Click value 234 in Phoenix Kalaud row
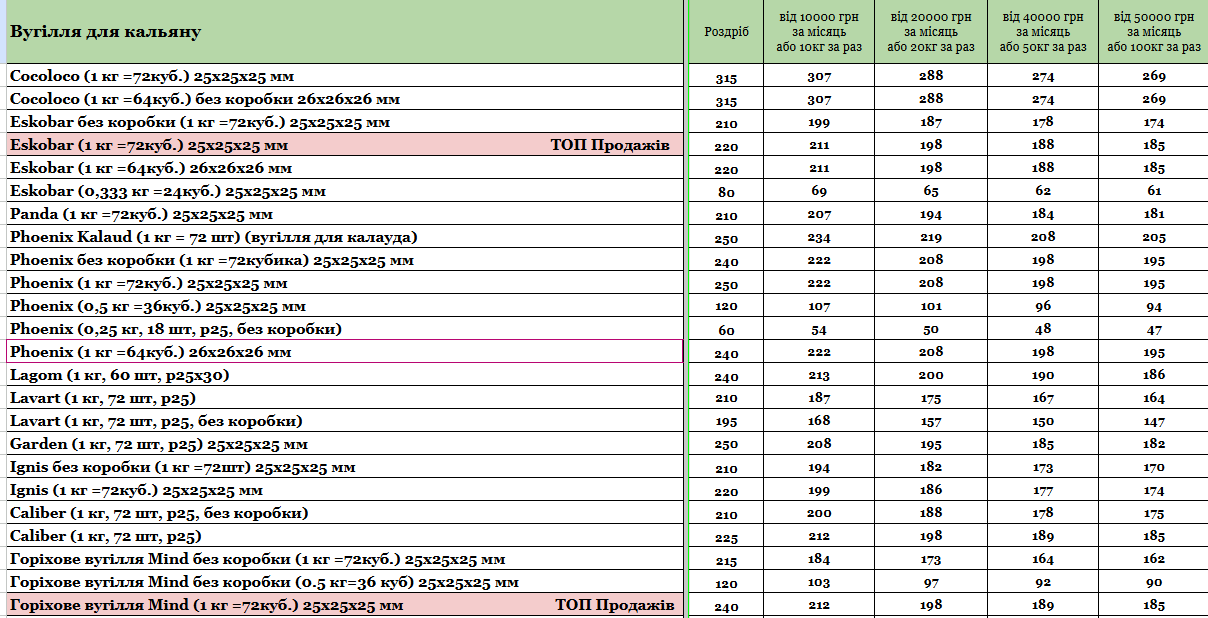 point(819,238)
